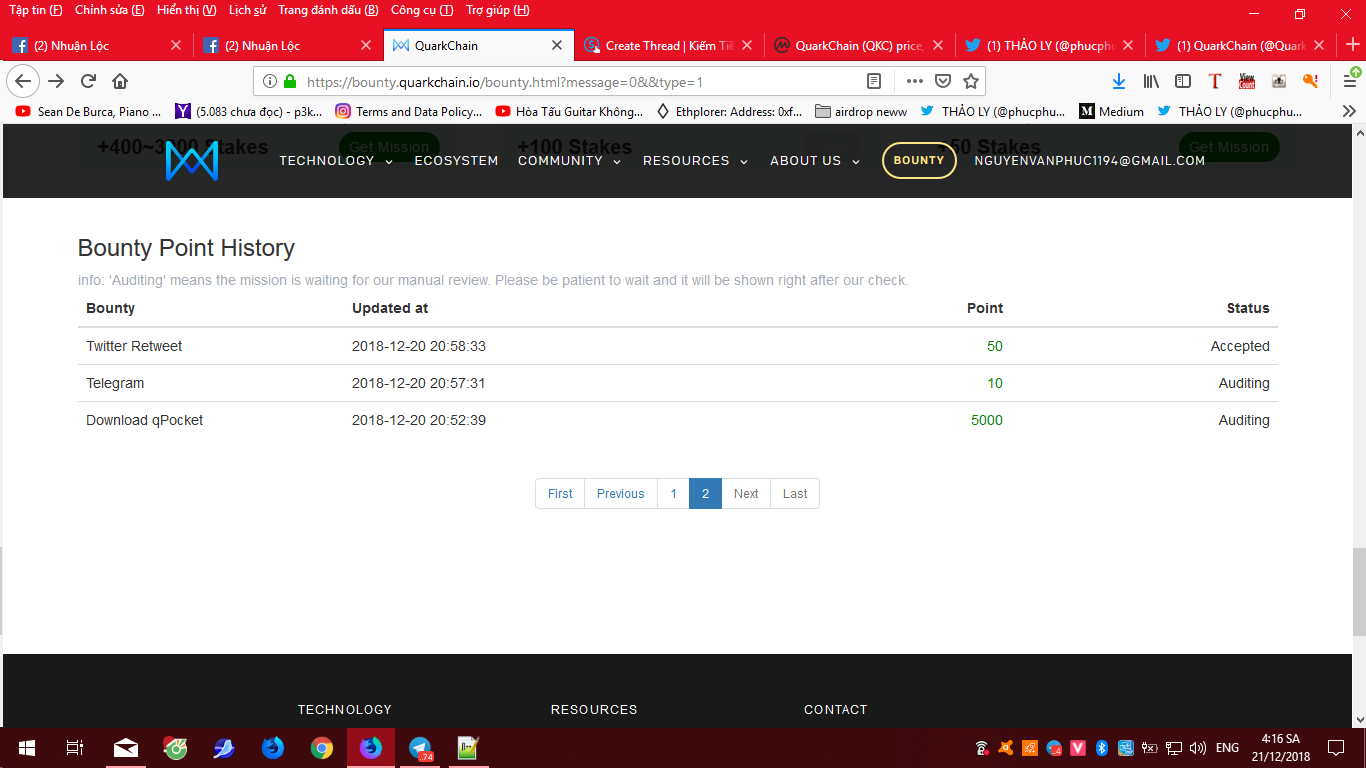
Task: Open the Firefox downloads panel
Action: point(1119,81)
